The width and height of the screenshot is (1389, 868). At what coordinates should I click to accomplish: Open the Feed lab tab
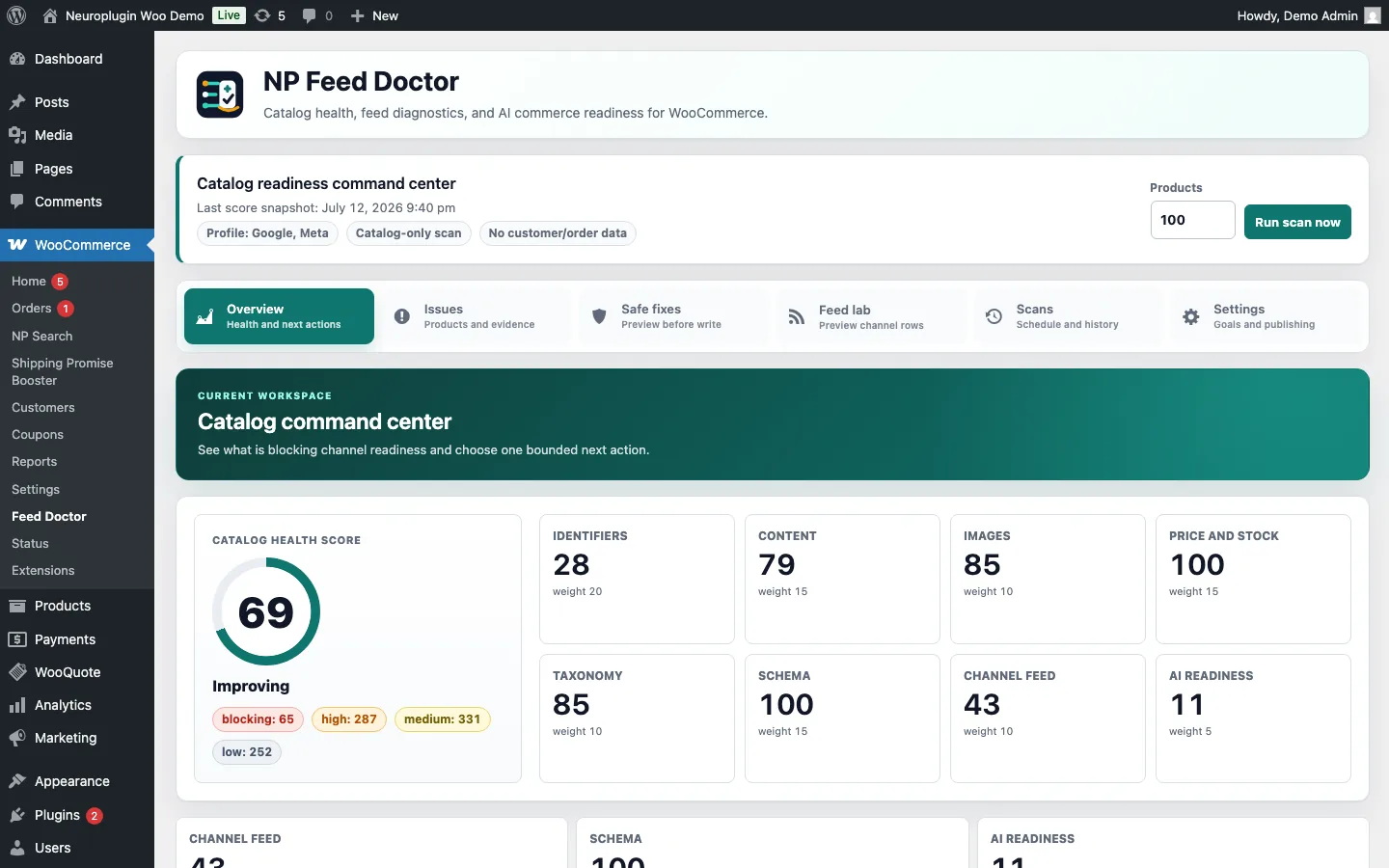pos(871,316)
